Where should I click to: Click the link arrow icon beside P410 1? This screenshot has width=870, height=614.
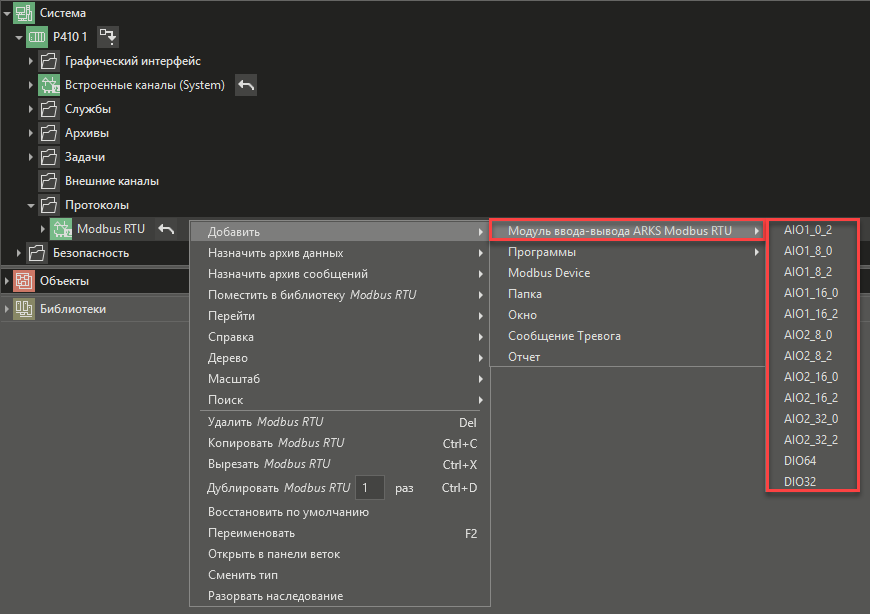108,37
